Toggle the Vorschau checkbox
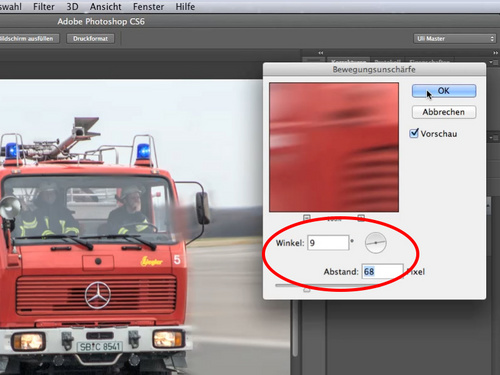The height and width of the screenshot is (375, 500). [414, 133]
